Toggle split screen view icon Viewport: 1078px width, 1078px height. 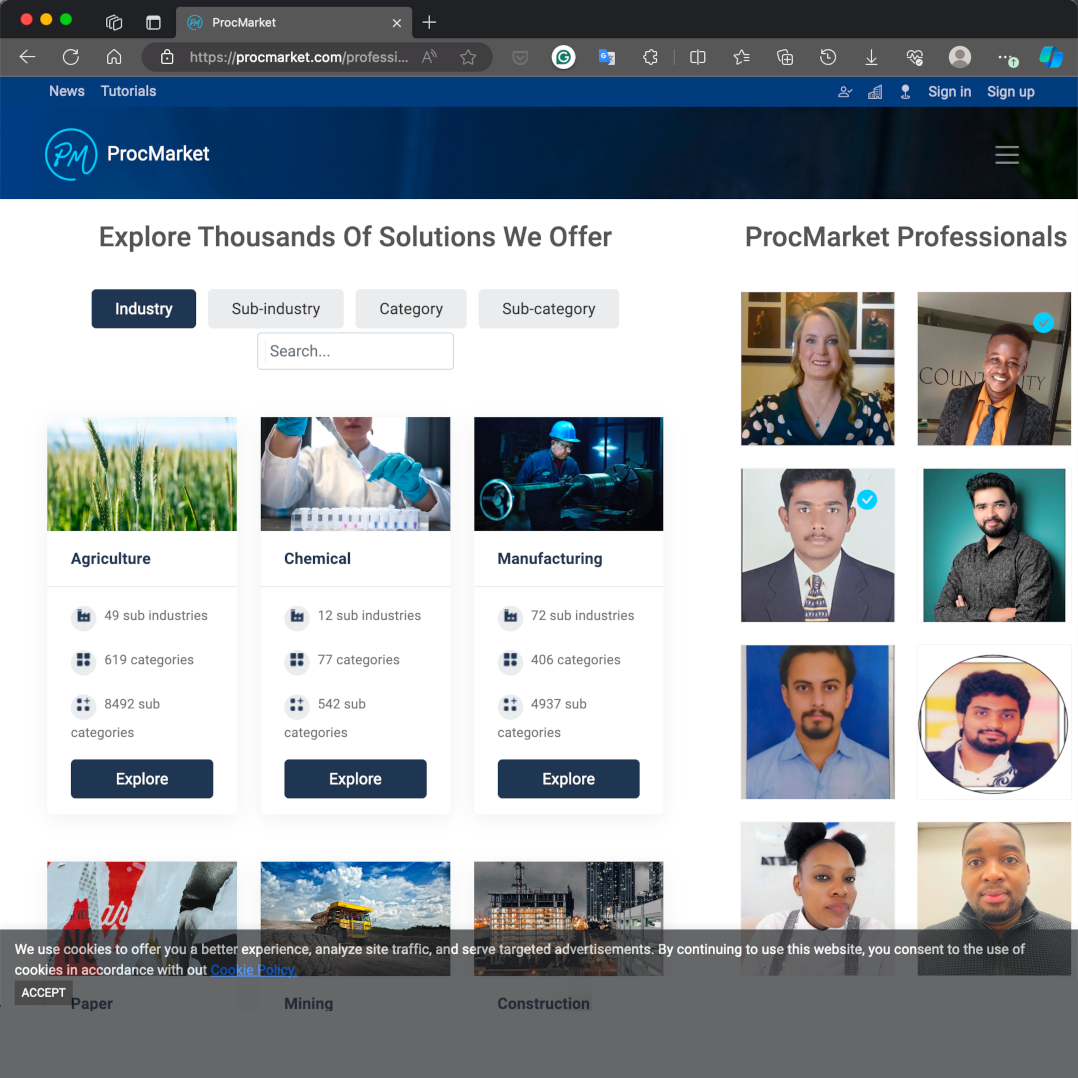(x=697, y=57)
